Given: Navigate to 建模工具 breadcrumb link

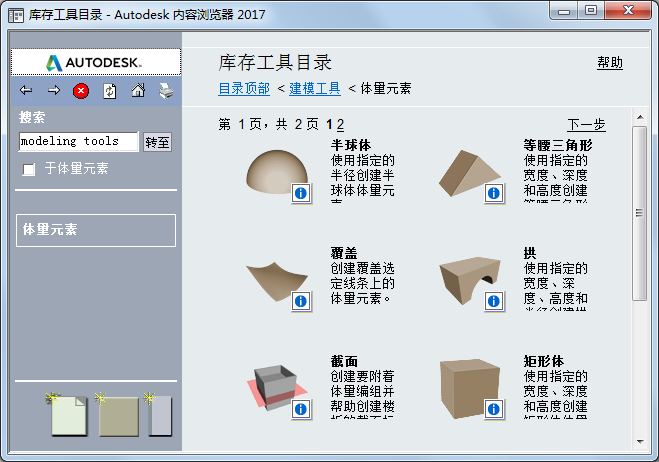Looking at the screenshot, I should click(x=314, y=88).
